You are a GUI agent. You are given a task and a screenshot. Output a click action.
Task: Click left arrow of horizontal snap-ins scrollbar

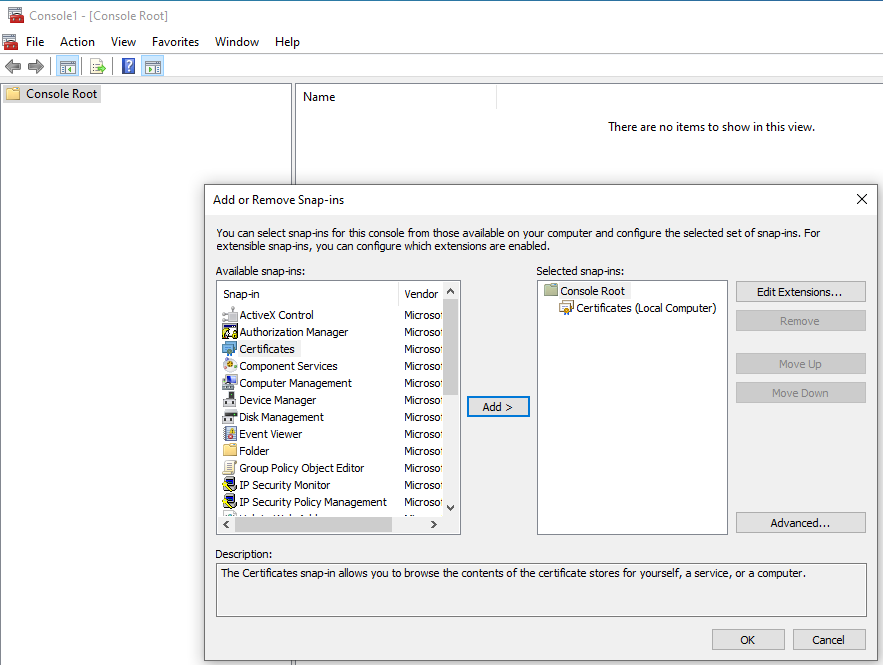click(x=226, y=524)
